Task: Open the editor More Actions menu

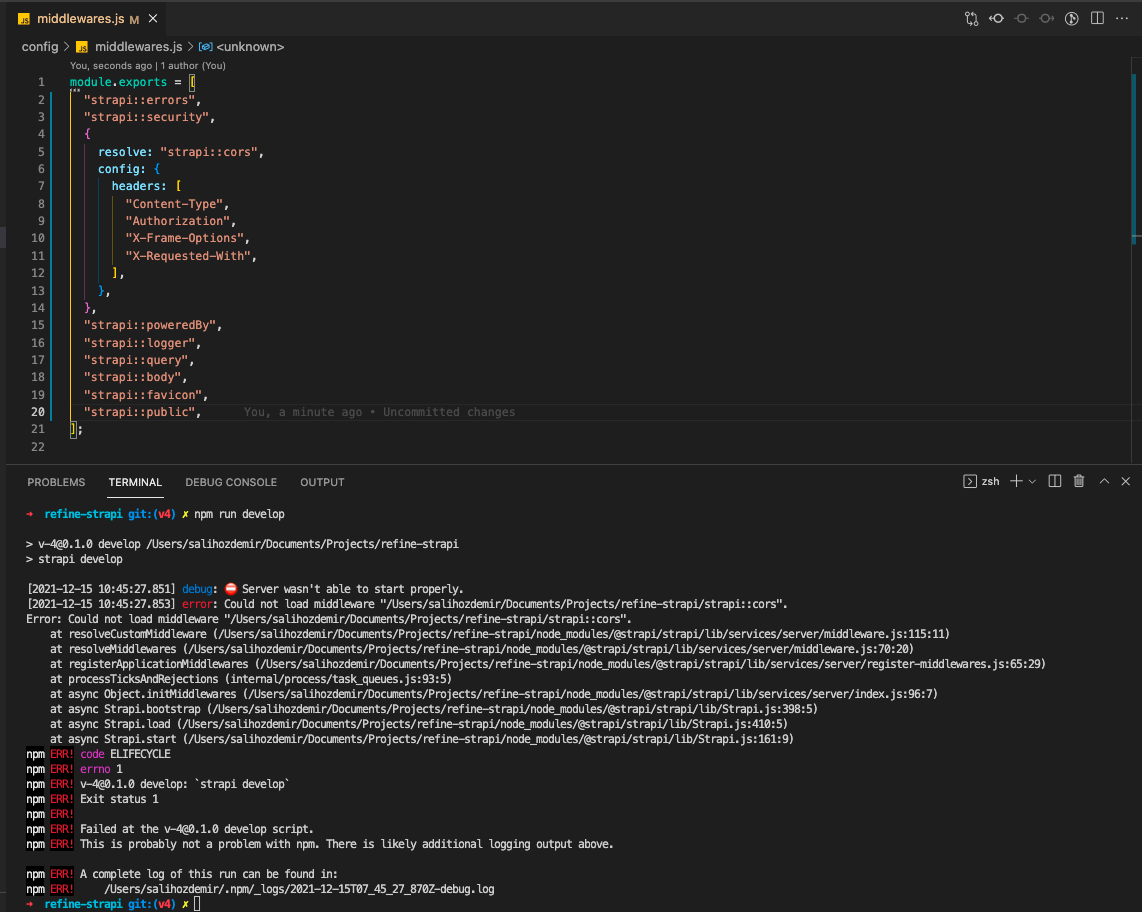Action: 1122,17
